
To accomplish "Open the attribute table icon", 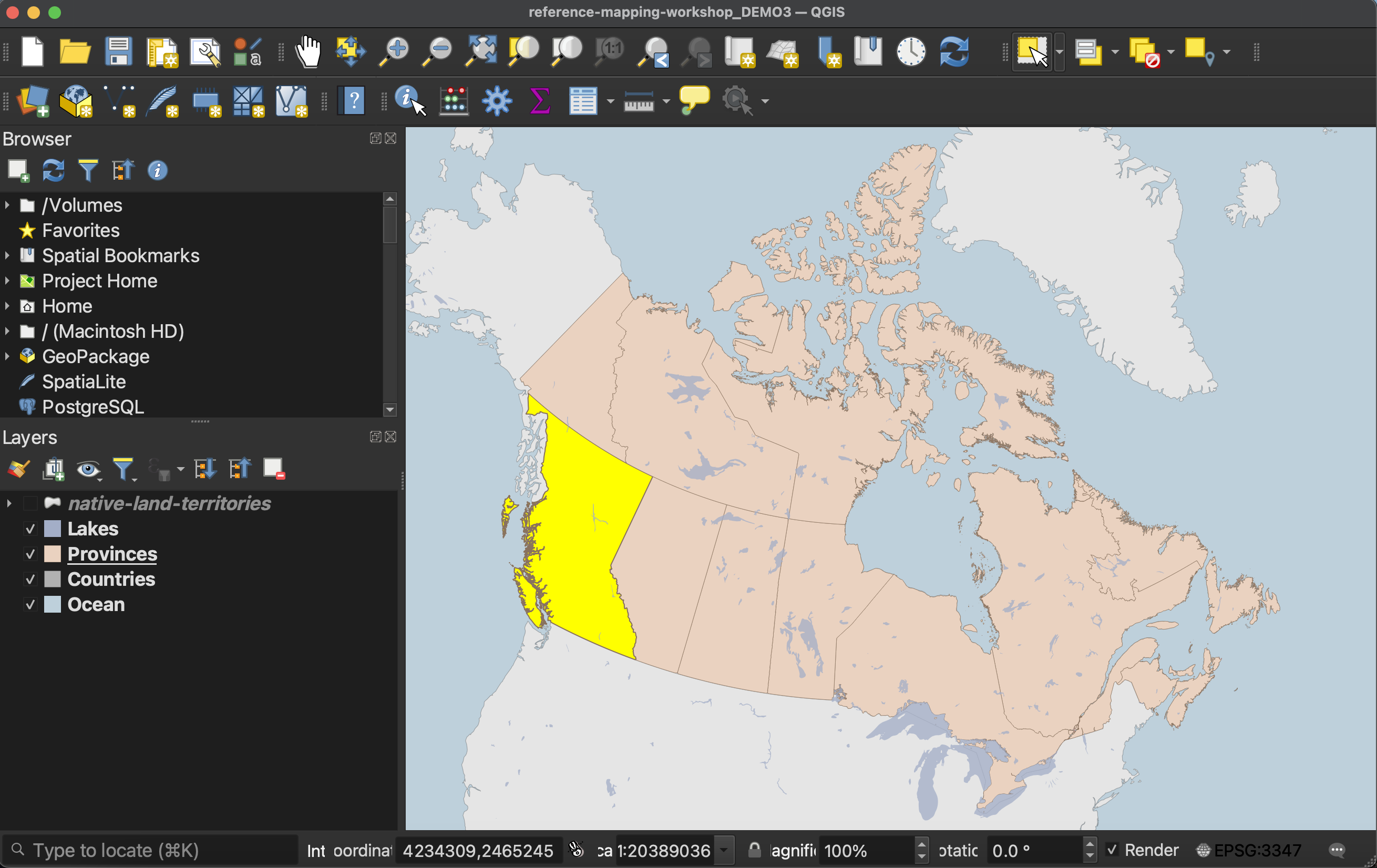I will (583, 101).
